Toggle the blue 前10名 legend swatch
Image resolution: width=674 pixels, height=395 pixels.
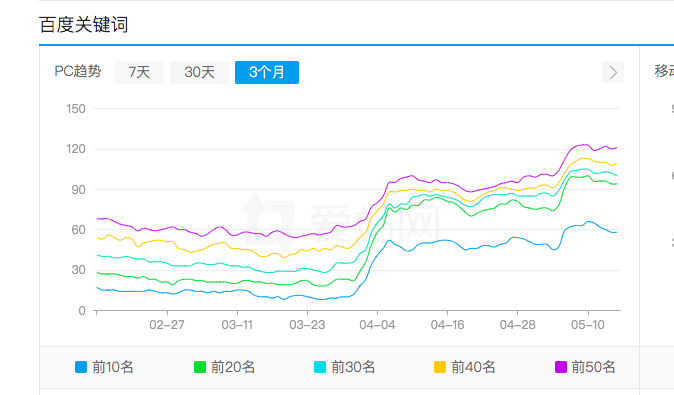81,367
